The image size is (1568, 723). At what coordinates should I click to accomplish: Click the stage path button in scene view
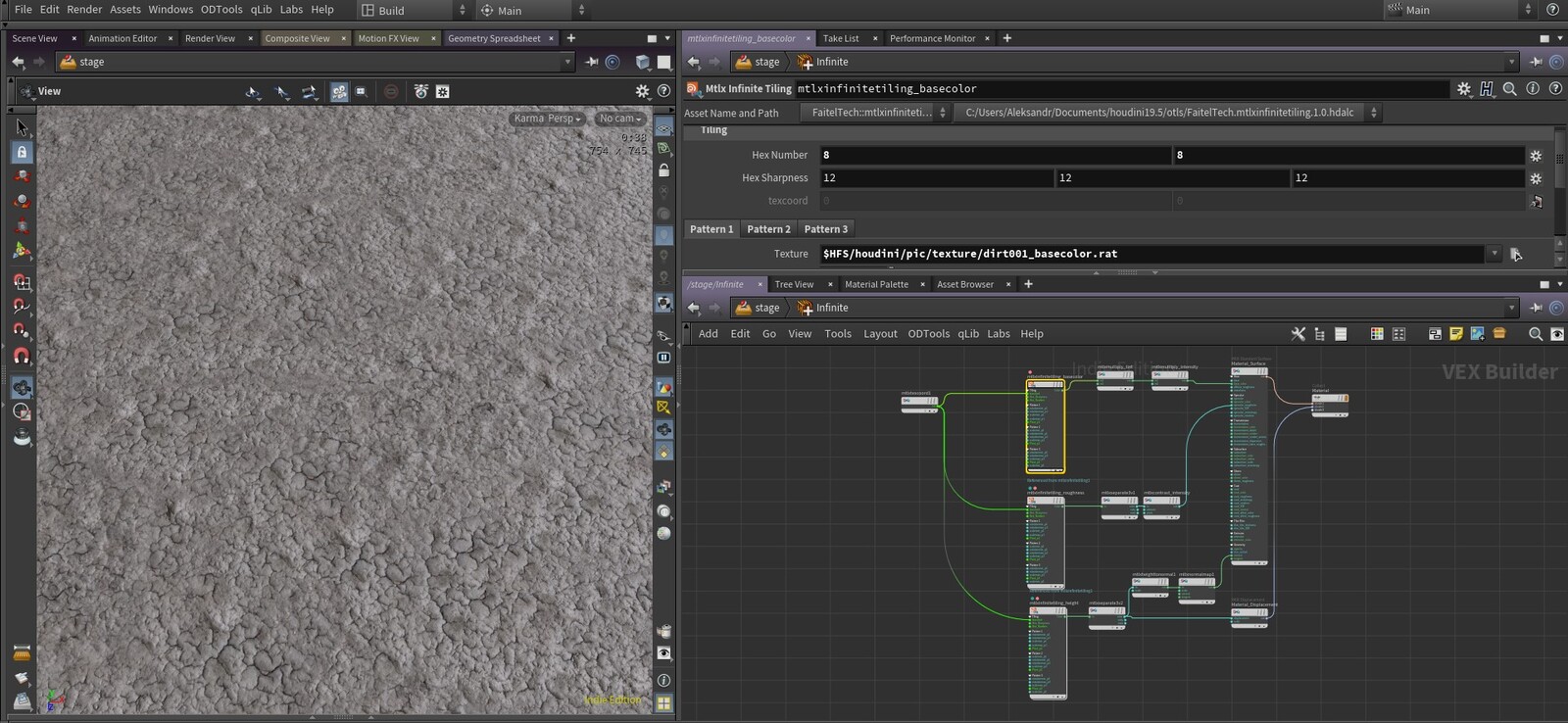click(x=82, y=62)
